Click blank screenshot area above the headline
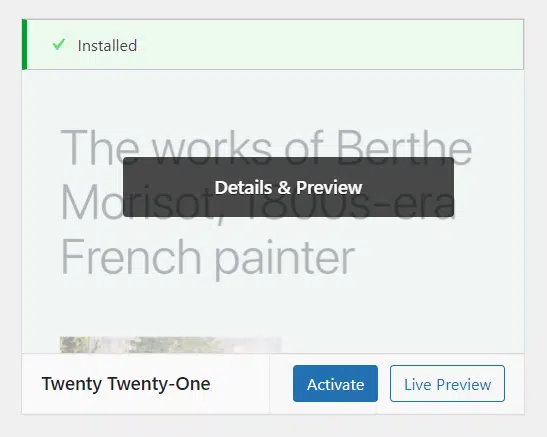547x437 pixels. pos(272,98)
